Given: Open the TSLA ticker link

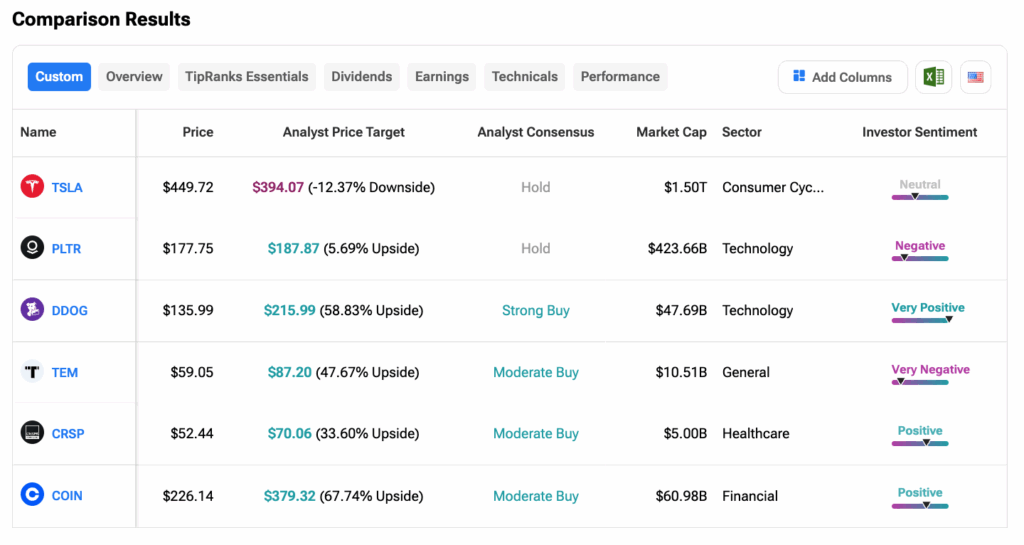Looking at the screenshot, I should click(x=67, y=187).
